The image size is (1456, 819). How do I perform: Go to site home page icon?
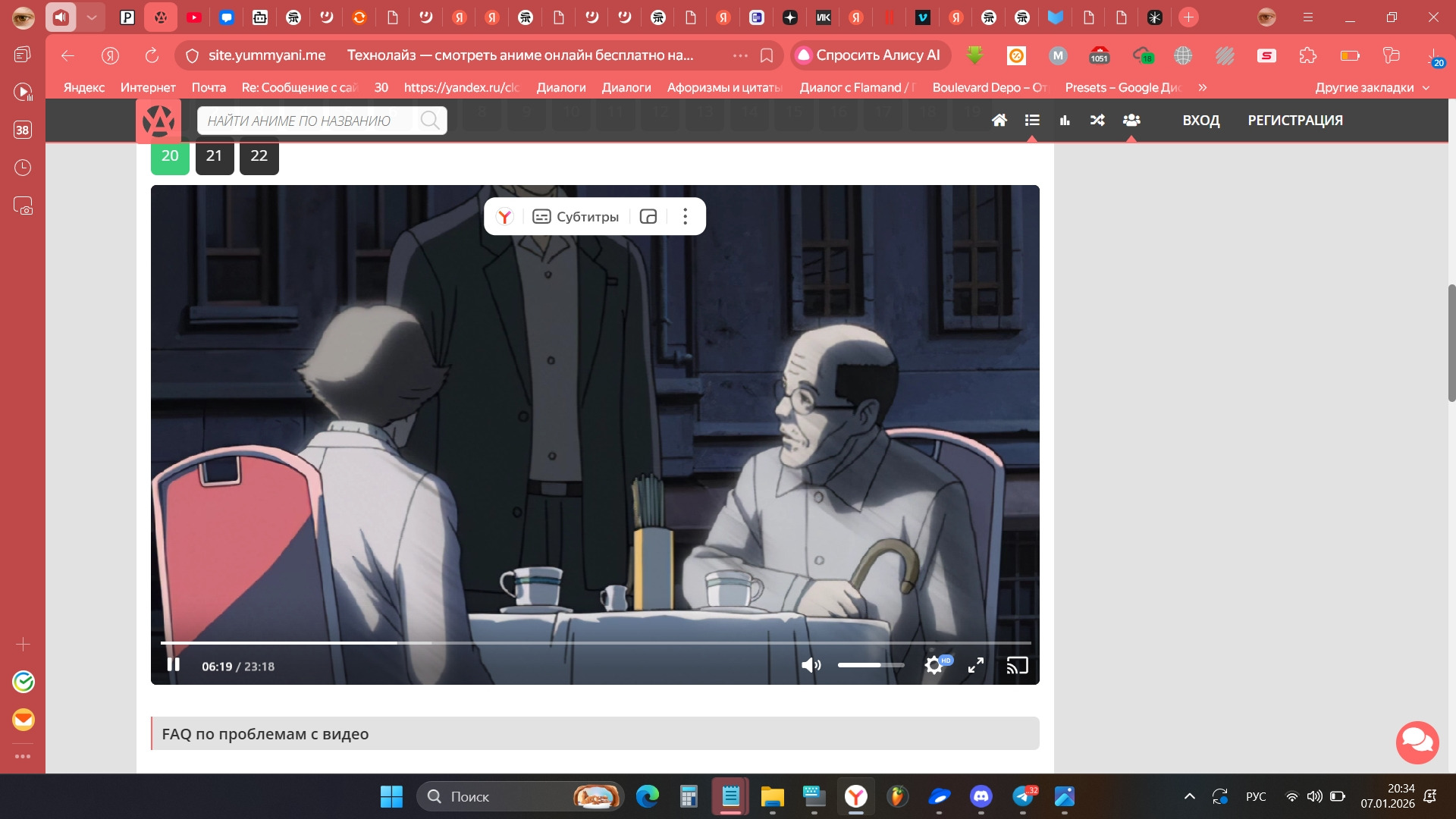click(x=999, y=120)
